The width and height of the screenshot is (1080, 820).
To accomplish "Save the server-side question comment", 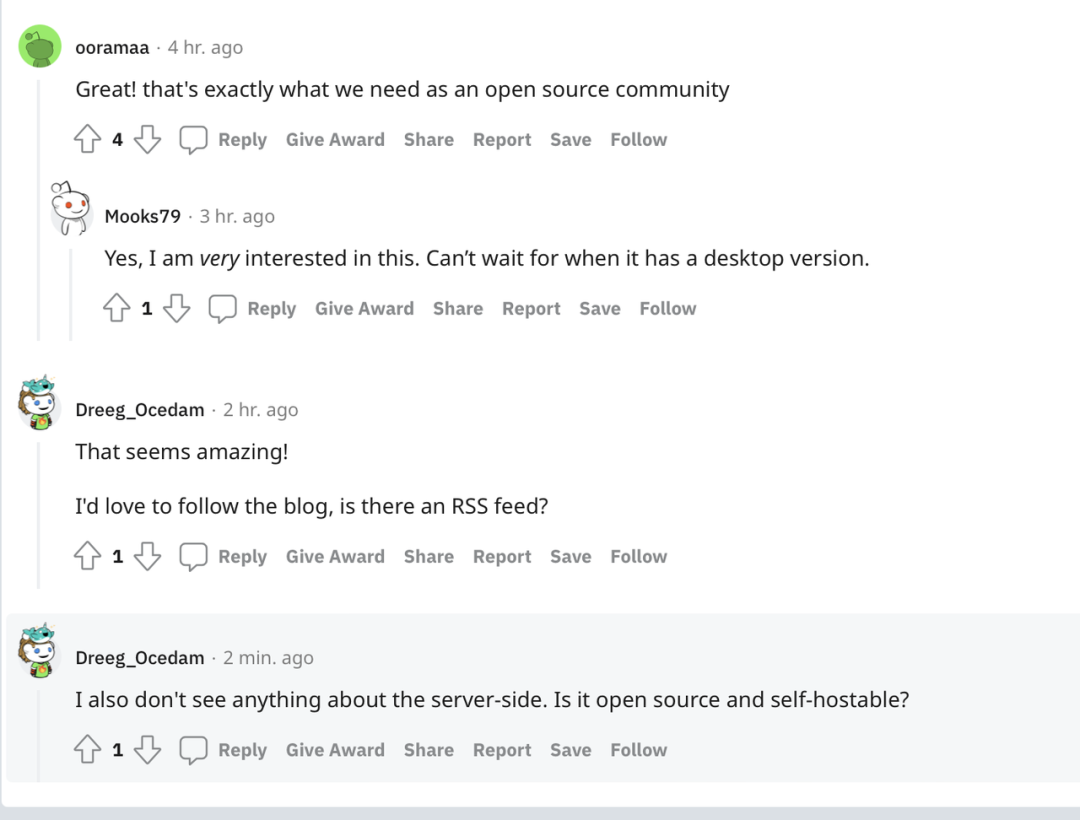I will (x=570, y=750).
